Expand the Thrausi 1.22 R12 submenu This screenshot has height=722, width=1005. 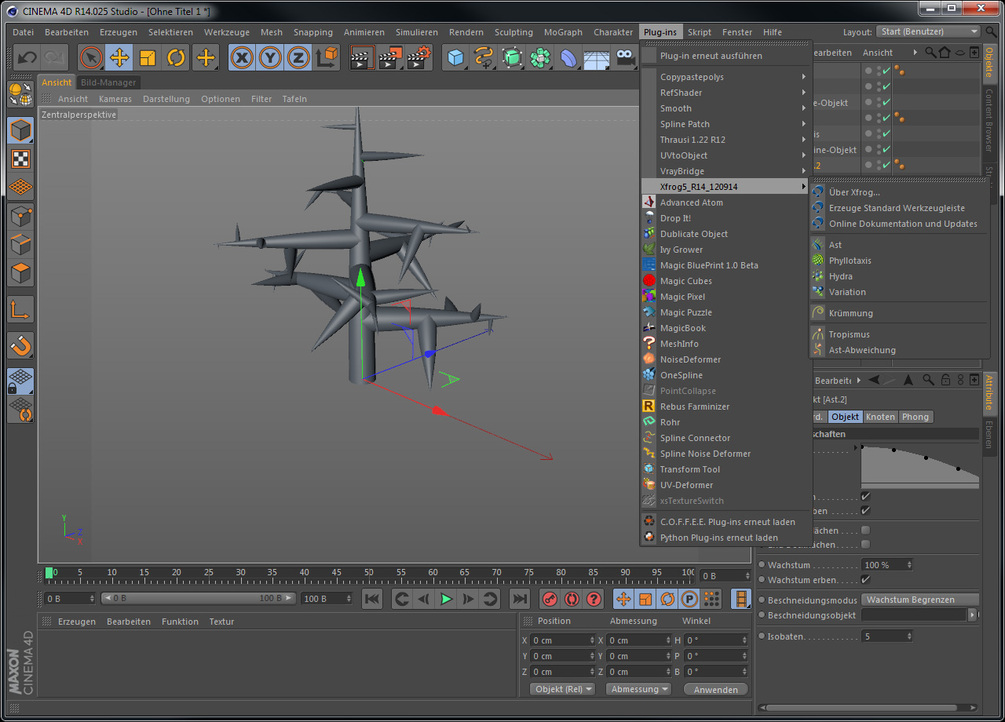[724, 140]
